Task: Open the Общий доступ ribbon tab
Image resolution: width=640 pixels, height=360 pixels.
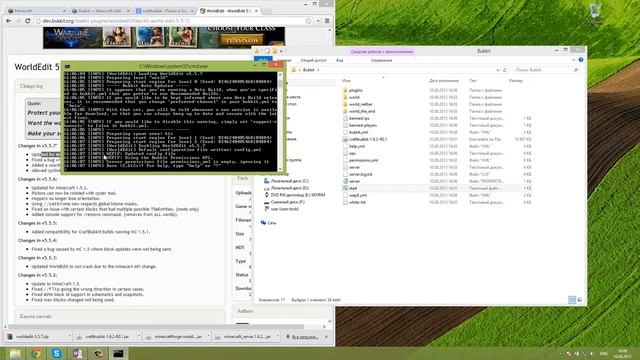Action: tap(313, 60)
